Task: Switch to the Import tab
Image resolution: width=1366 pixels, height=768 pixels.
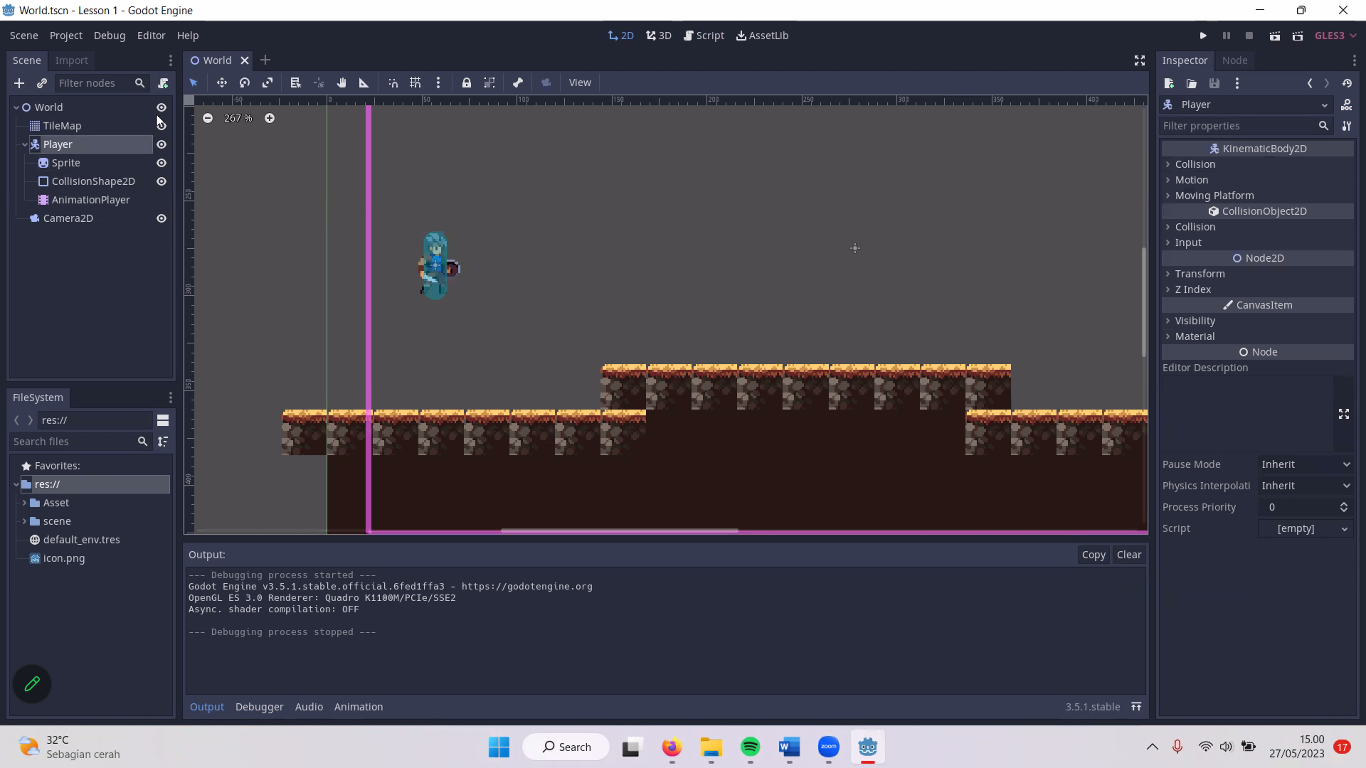Action: (72, 60)
